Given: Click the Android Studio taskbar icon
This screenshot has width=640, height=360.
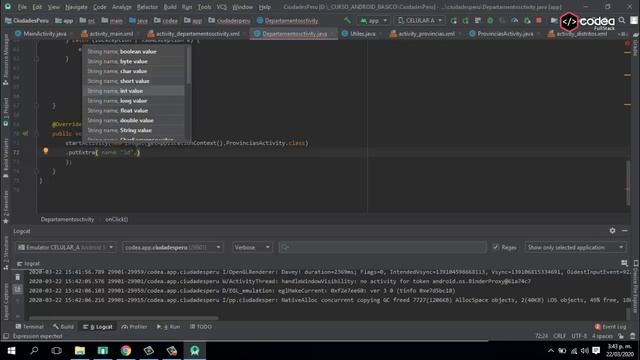Looking at the screenshot, I should 195,350.
